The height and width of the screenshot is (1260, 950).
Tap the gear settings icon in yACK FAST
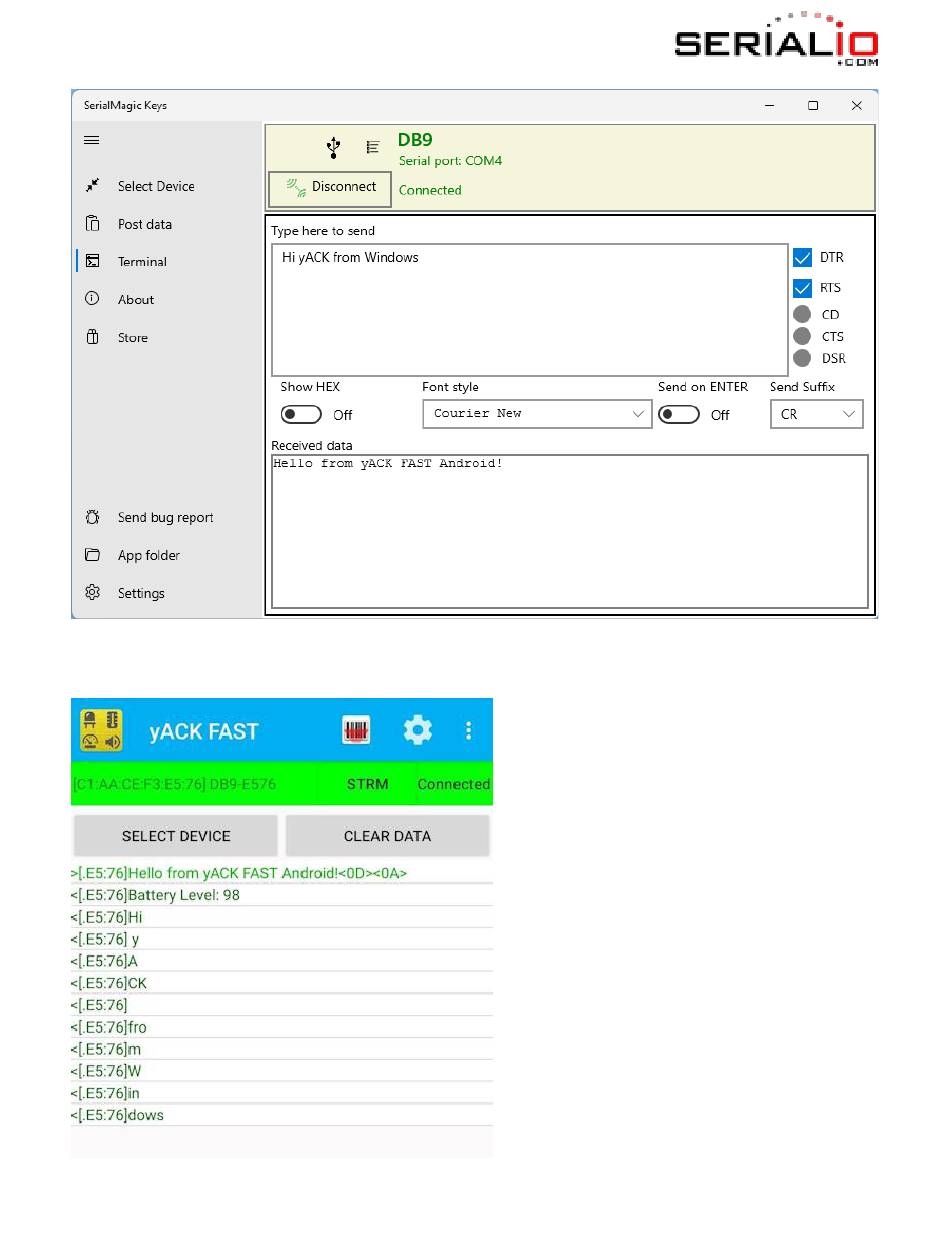pos(418,730)
